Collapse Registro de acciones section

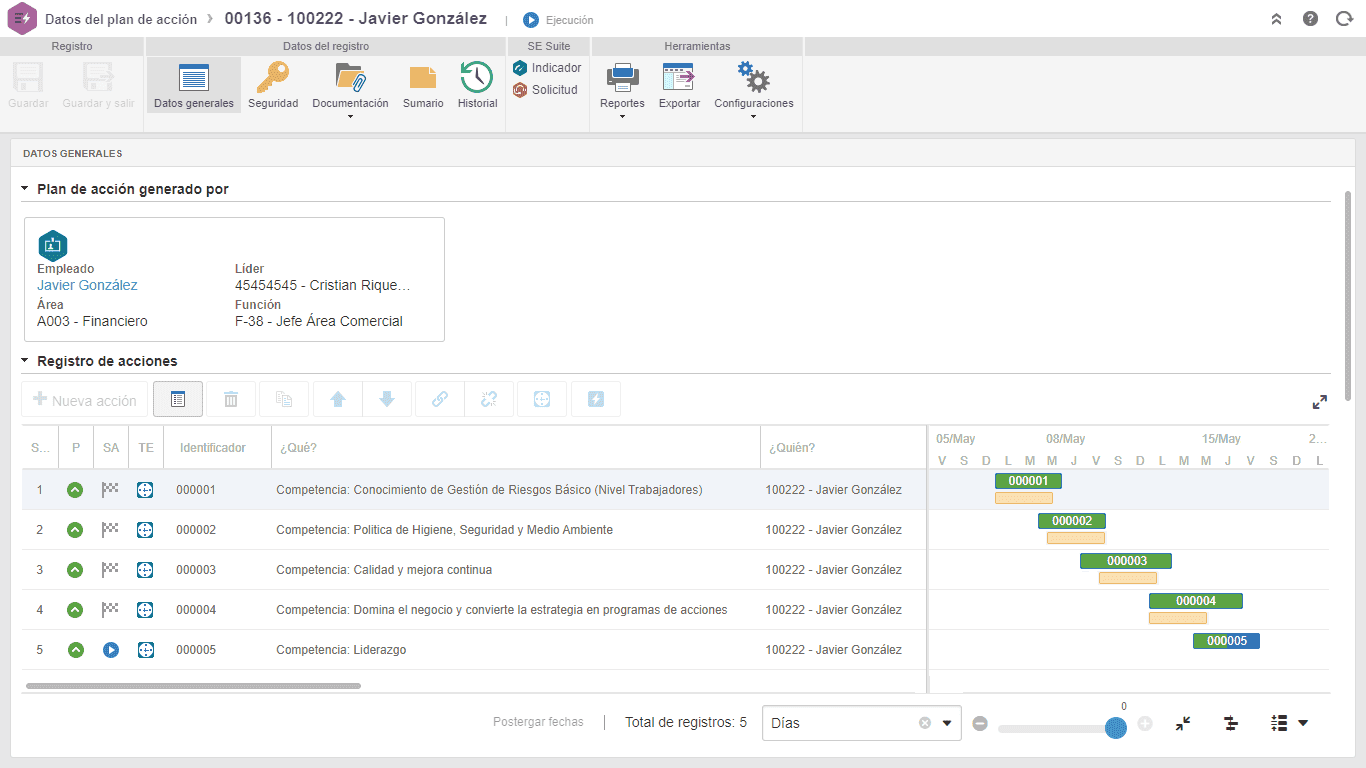point(24,361)
